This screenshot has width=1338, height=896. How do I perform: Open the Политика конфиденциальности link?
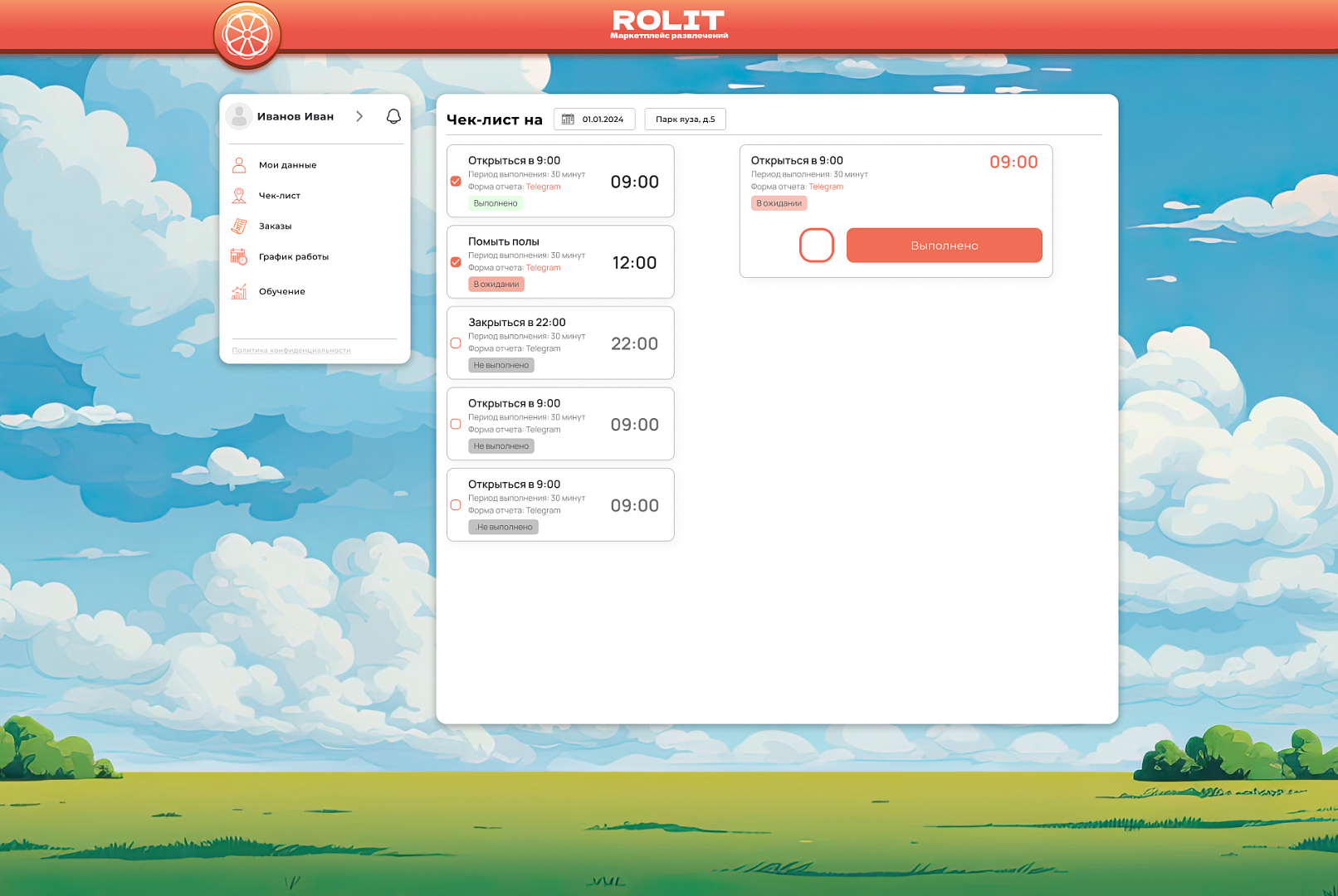(x=291, y=350)
